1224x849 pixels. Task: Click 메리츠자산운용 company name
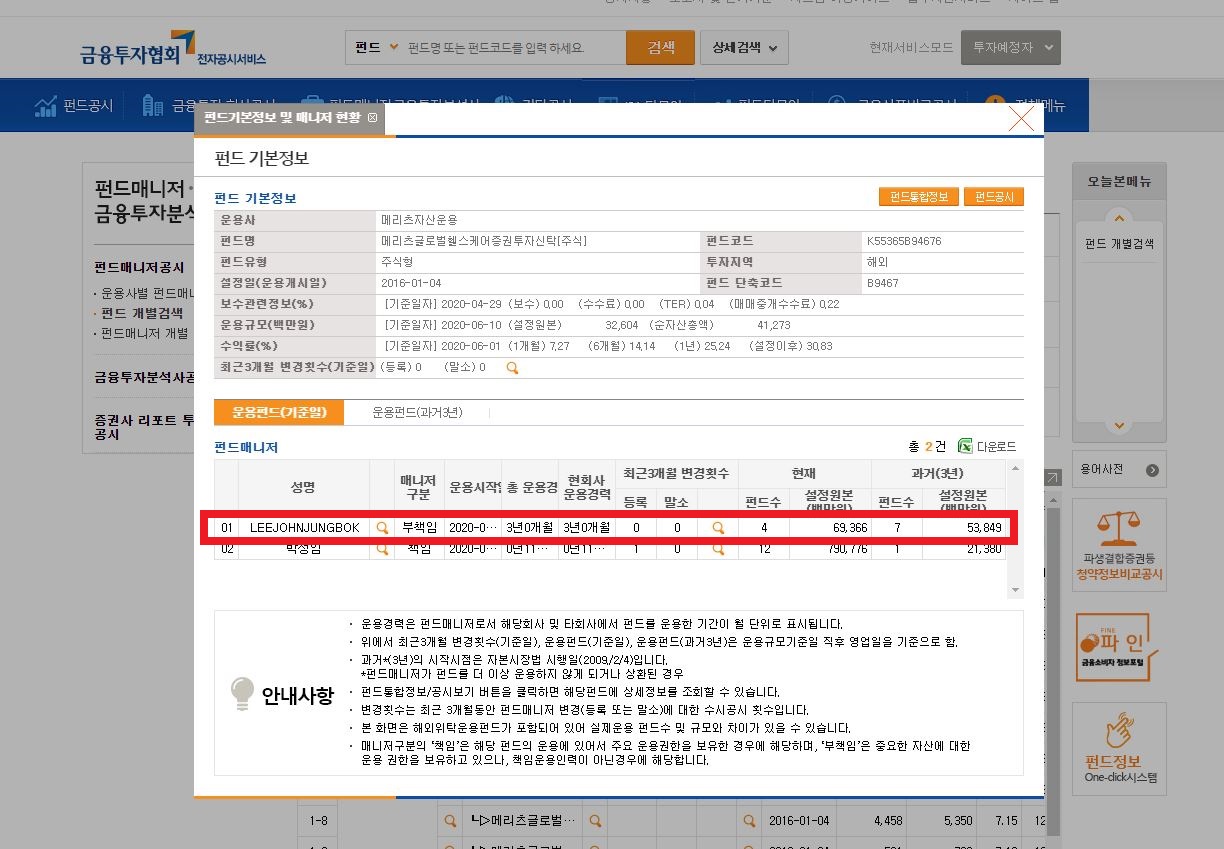tap(419, 219)
